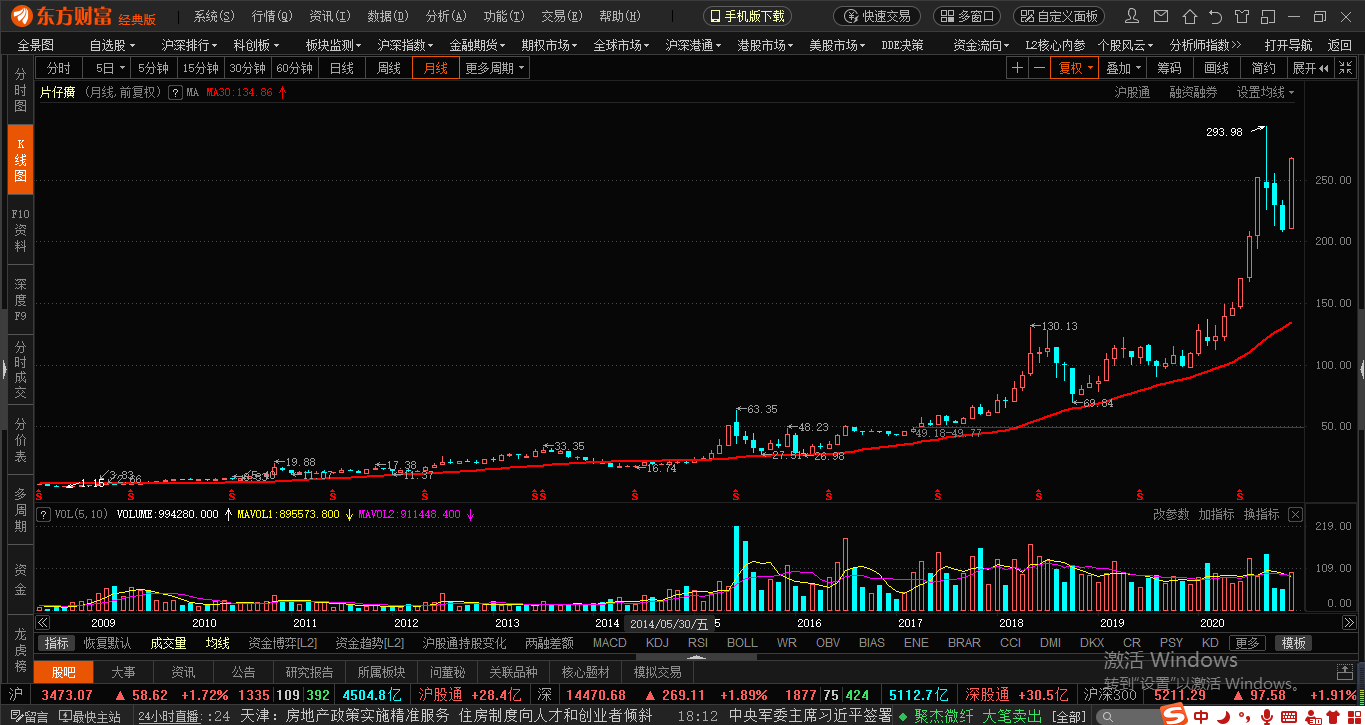
Task: Click the 手机版下载 button
Action: (747, 16)
